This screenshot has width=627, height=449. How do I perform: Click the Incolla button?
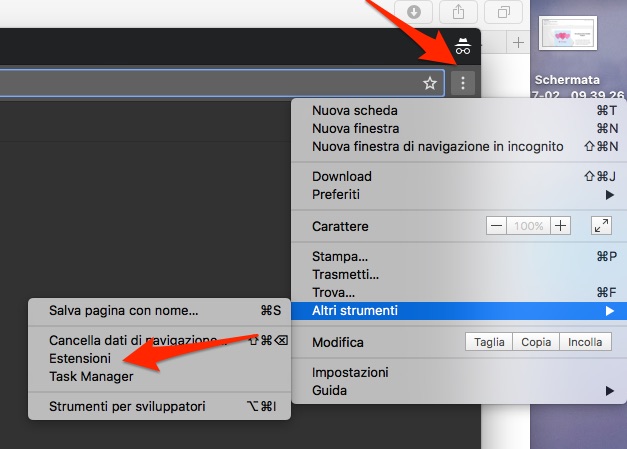(584, 342)
